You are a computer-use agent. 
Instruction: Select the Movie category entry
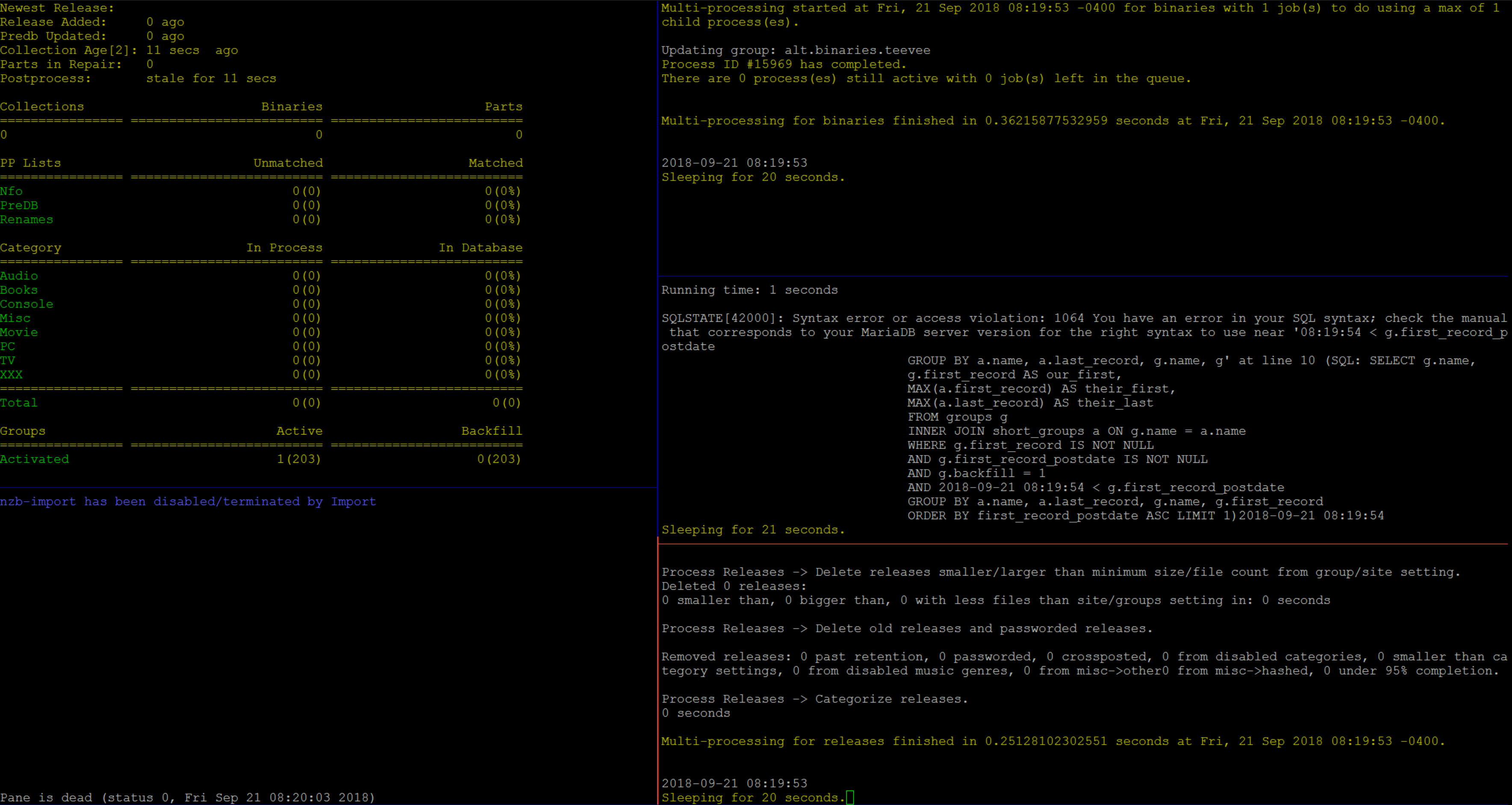point(19,332)
